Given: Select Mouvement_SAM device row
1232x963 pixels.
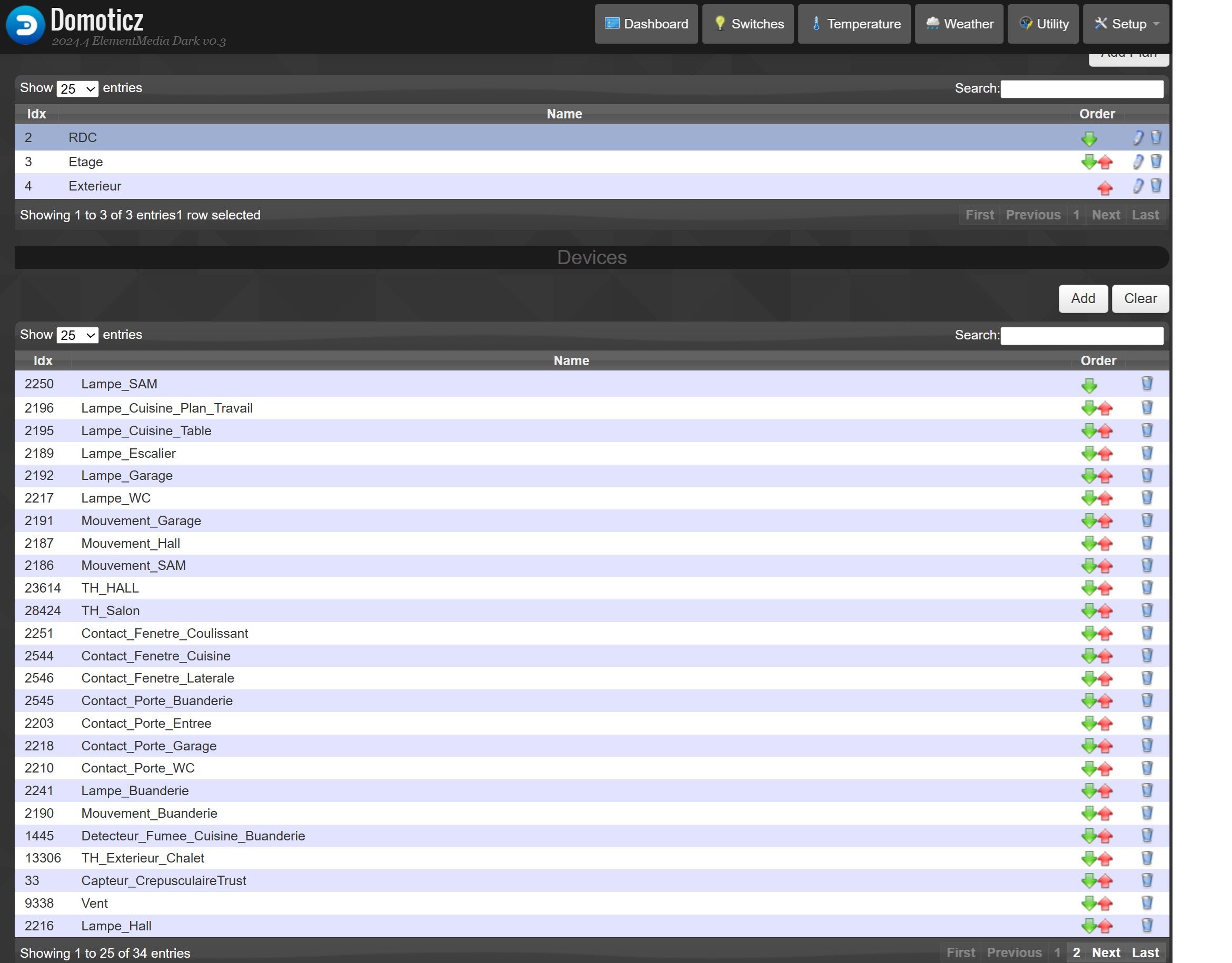Looking at the screenshot, I should coord(592,566).
